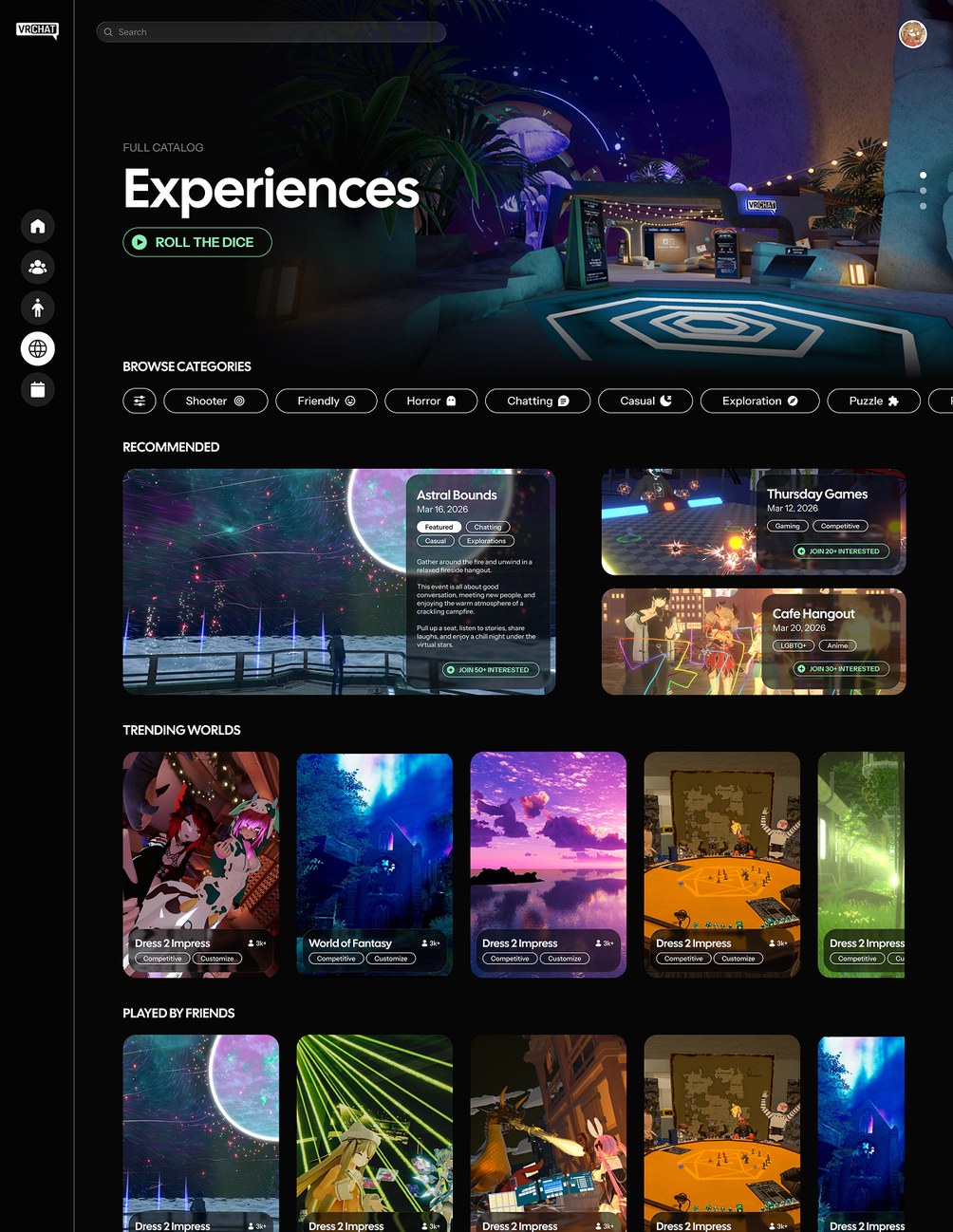The width and height of the screenshot is (953, 1232).
Task: Select the Friendly category
Action: point(327,401)
